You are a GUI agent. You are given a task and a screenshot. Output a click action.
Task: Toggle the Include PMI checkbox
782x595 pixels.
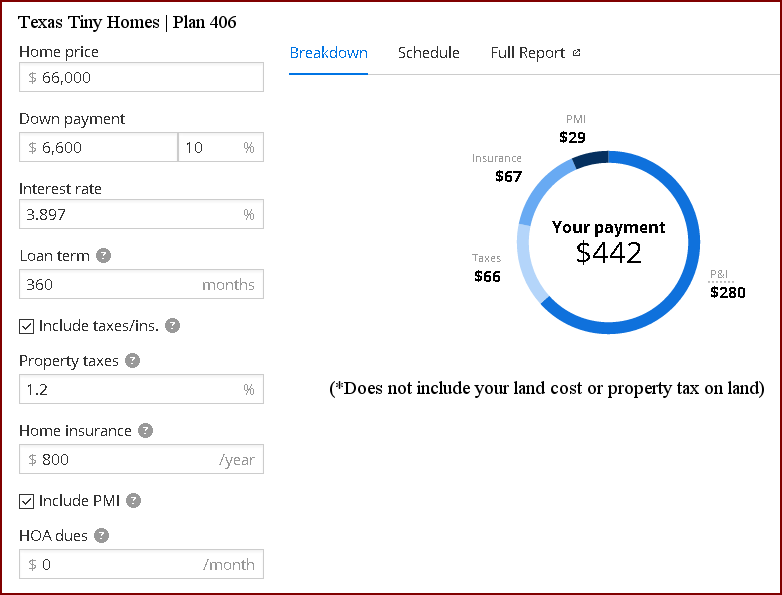click(27, 501)
